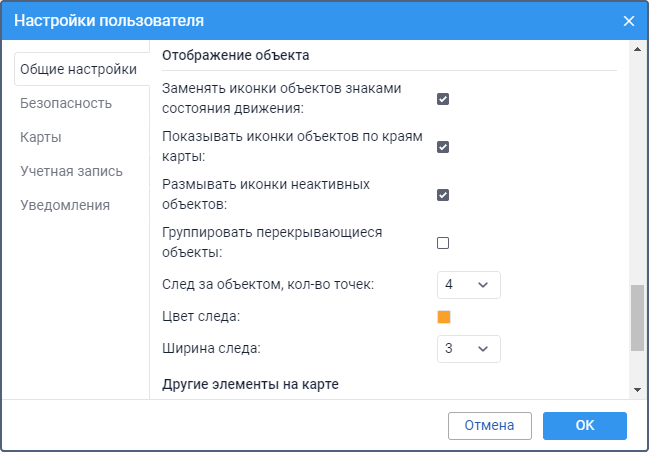Select Учетная запись tab
The width and height of the screenshot is (649, 452).
click(x=72, y=171)
